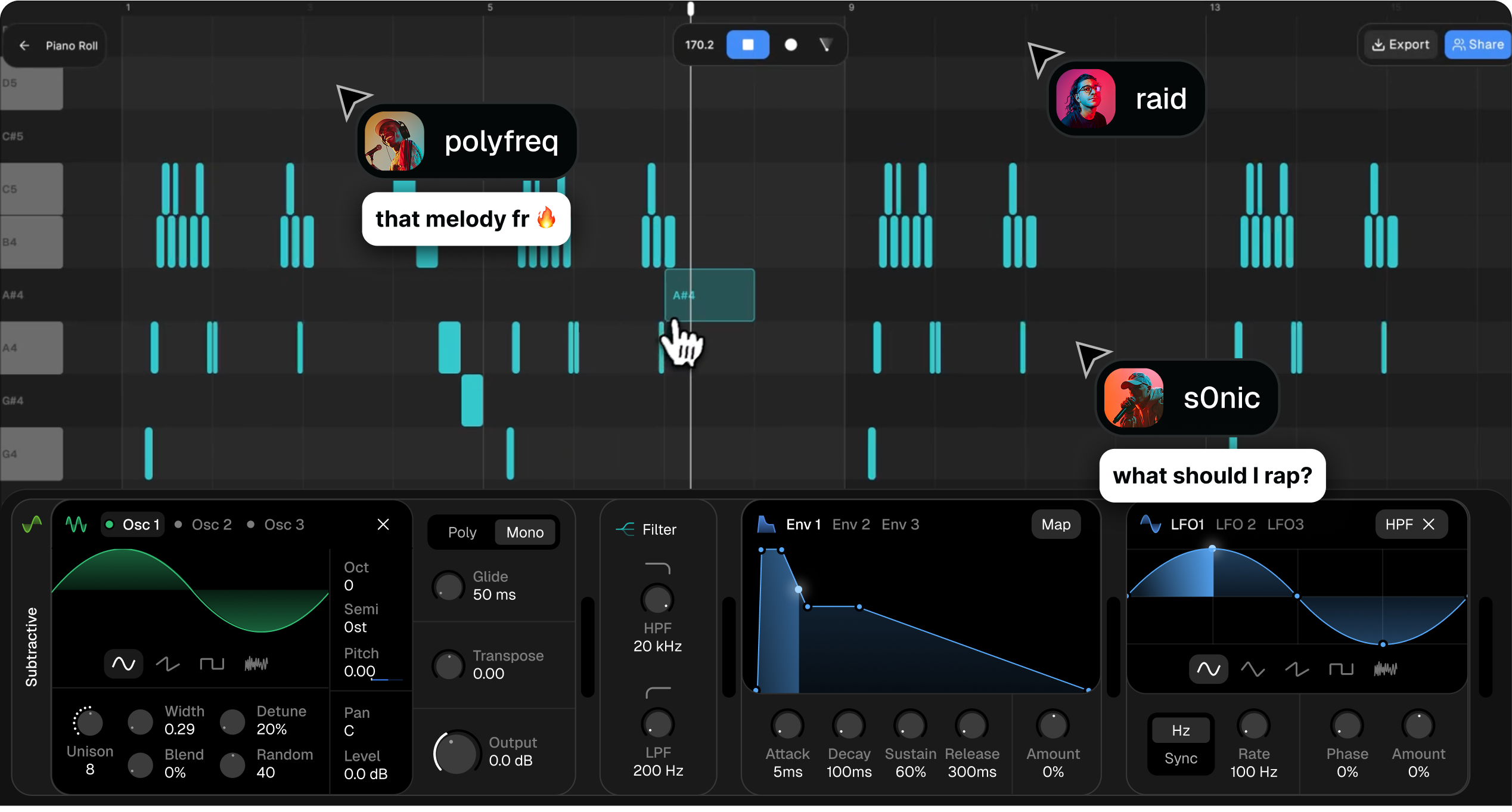
Task: Switch voice mode to Poly
Action: [x=462, y=532]
